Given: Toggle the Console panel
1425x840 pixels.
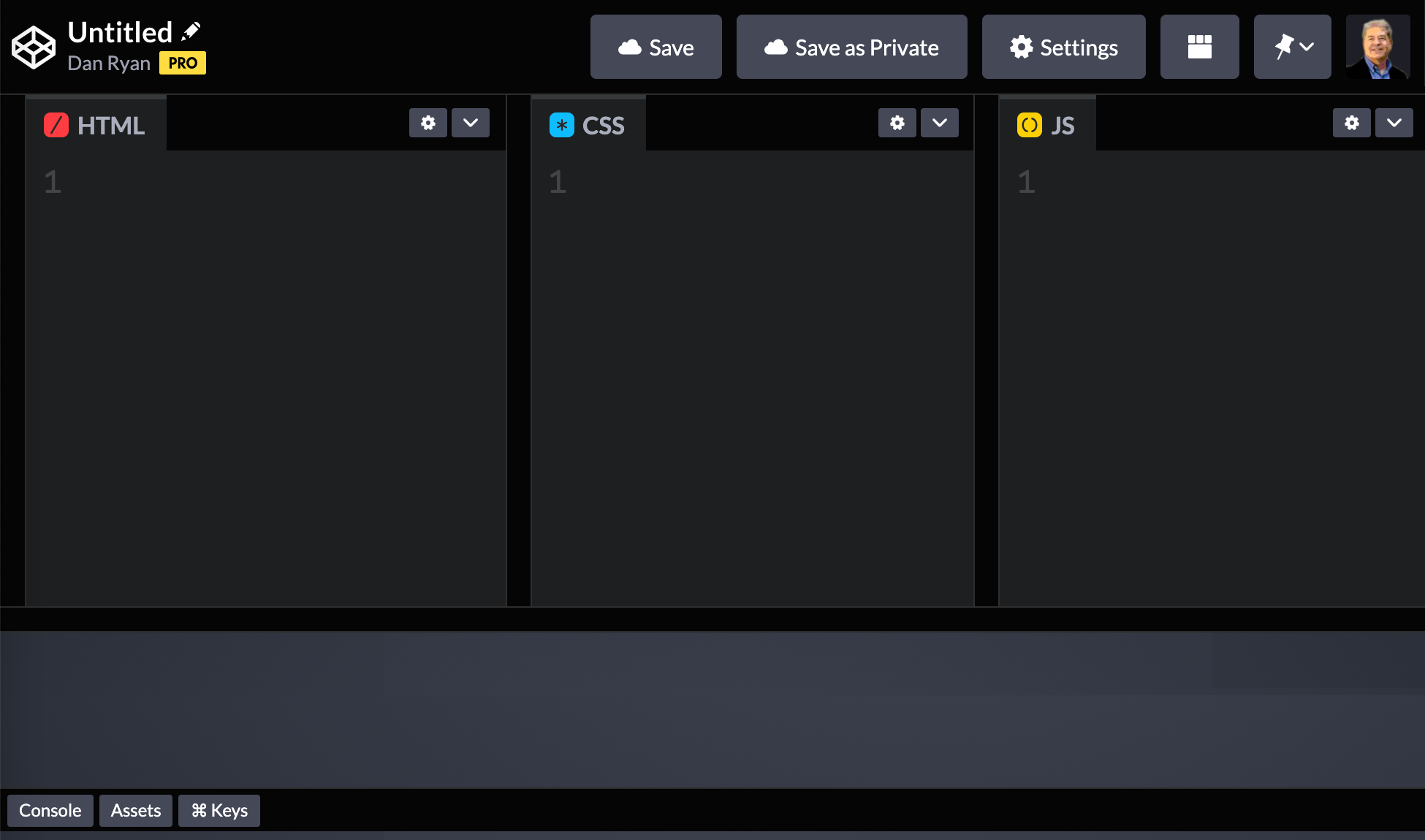Looking at the screenshot, I should point(50,811).
